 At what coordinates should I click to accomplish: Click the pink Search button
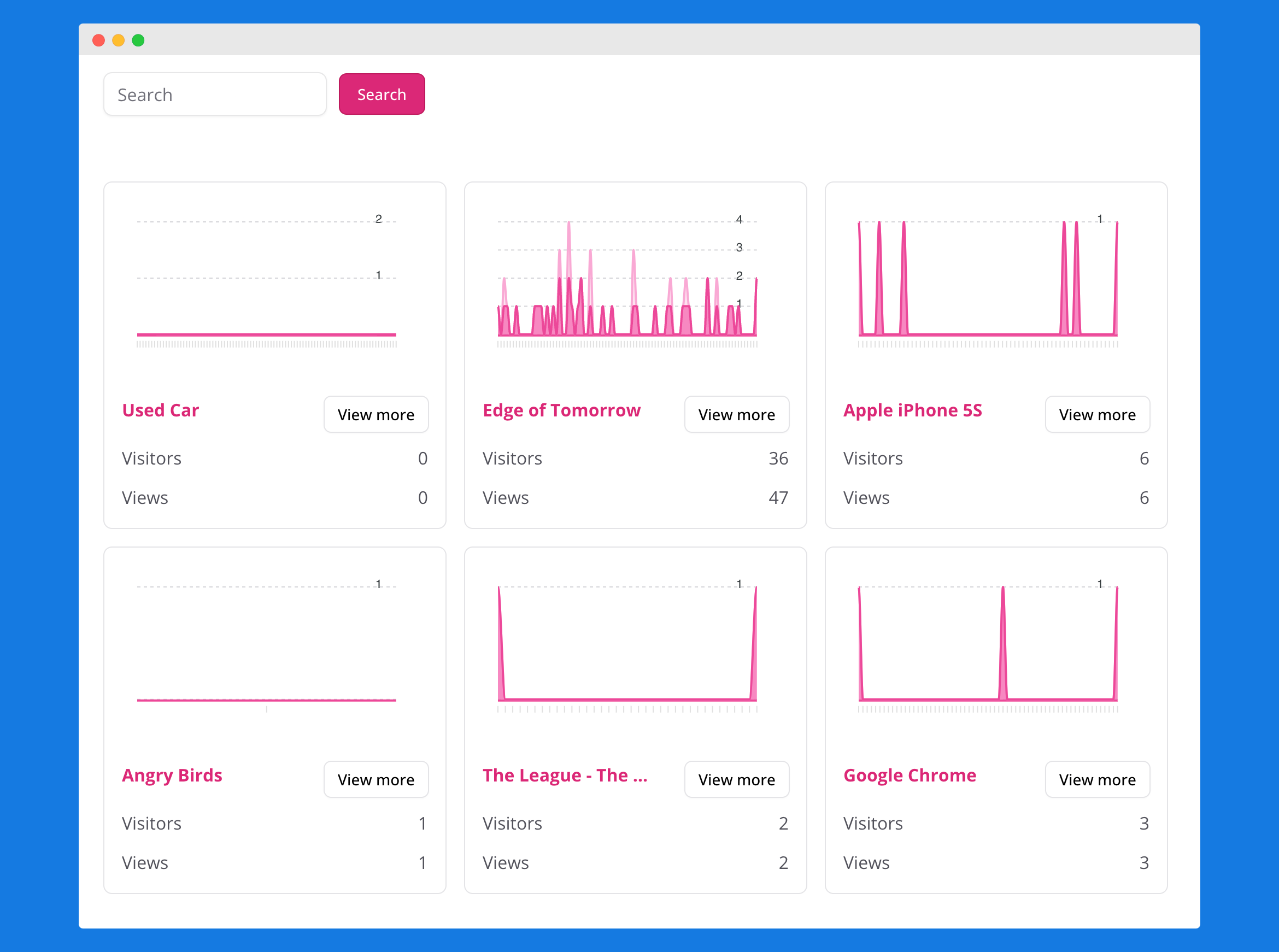click(x=382, y=95)
